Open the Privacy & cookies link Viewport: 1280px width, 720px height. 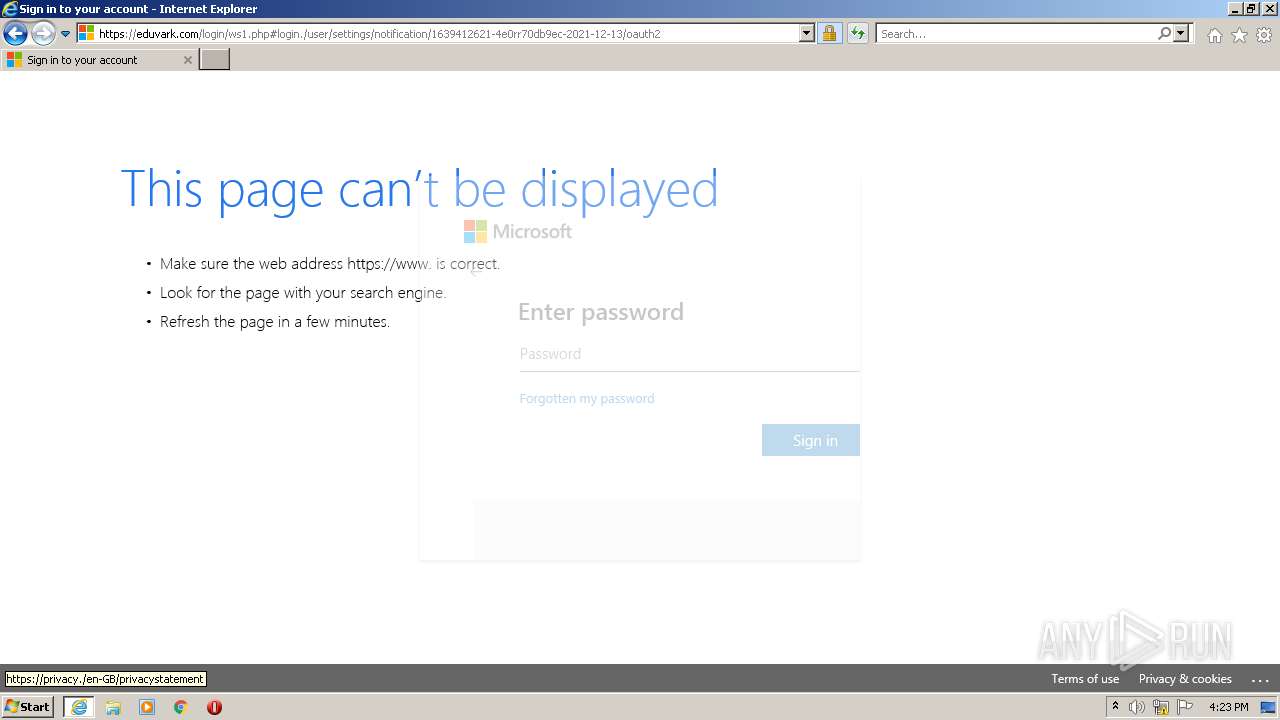[x=1185, y=679]
